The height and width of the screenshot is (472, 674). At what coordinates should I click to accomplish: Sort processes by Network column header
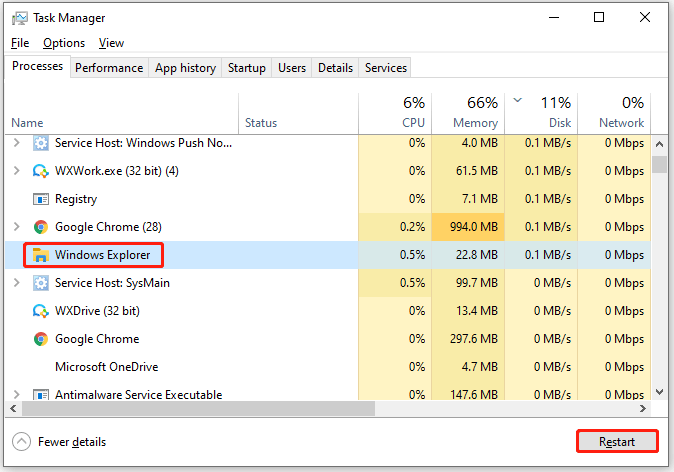pyautogui.click(x=614, y=113)
